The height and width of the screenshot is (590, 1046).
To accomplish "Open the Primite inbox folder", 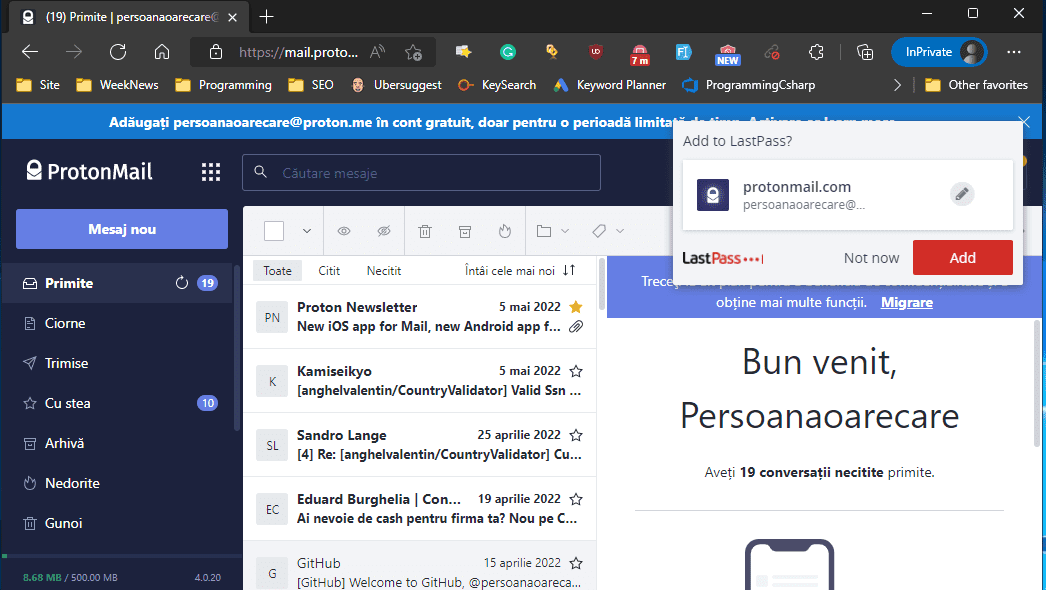I will (x=118, y=283).
